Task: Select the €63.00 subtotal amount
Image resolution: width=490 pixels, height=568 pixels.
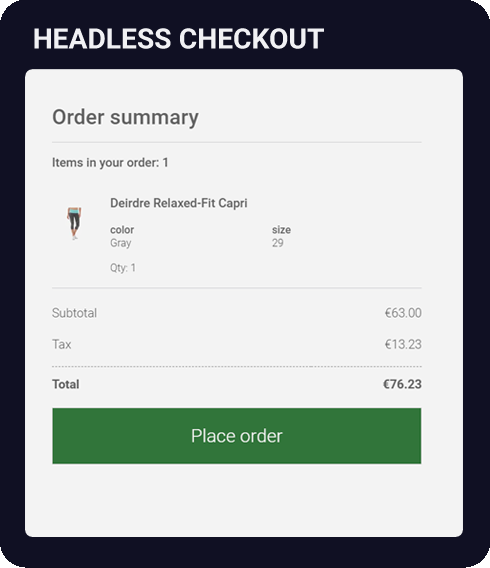Action: [403, 313]
